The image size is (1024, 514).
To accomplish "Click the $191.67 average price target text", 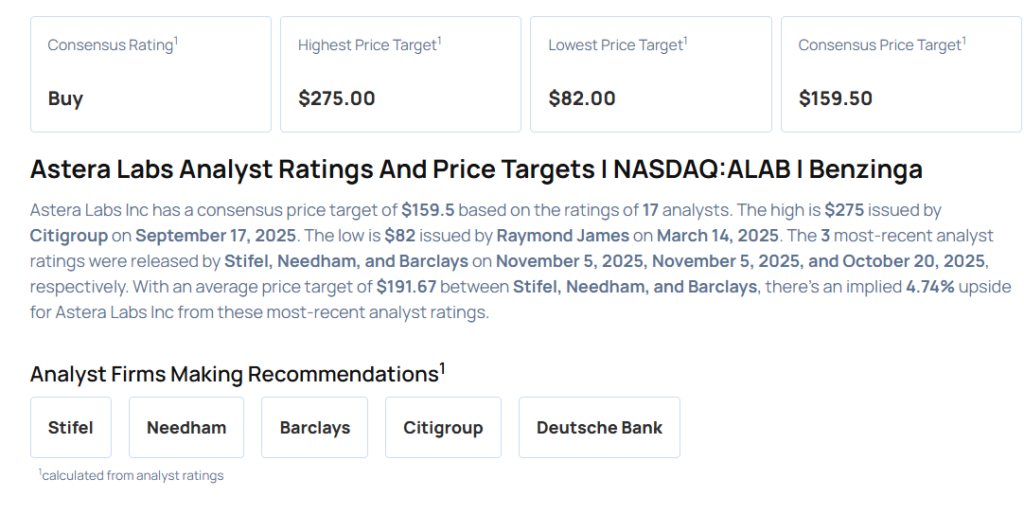I will (411, 287).
